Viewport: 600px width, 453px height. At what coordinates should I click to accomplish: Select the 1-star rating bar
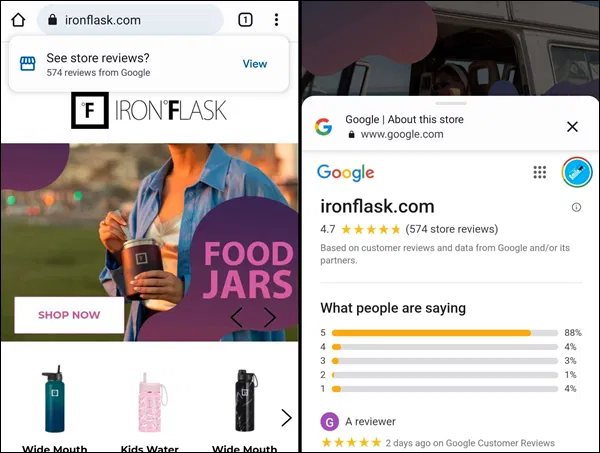point(445,389)
